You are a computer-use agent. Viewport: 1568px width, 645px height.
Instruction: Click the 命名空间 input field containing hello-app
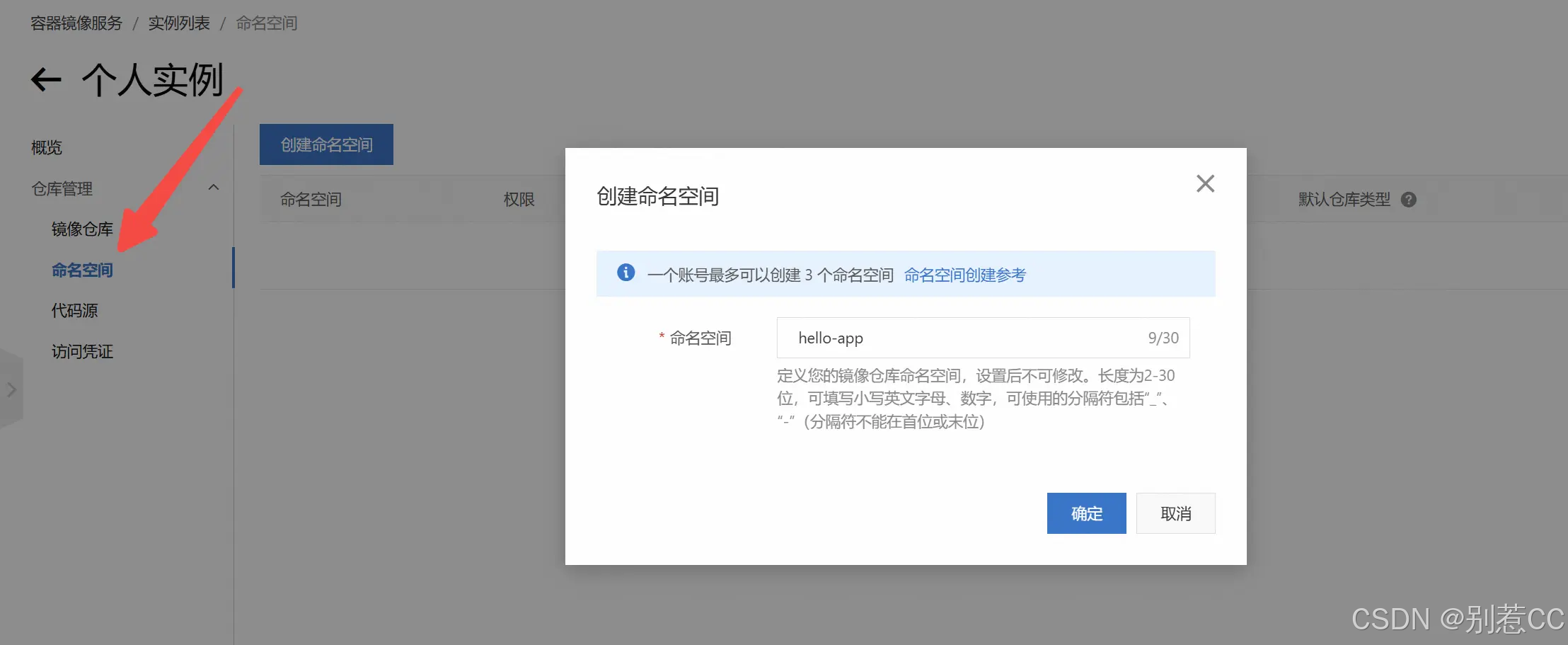[983, 338]
